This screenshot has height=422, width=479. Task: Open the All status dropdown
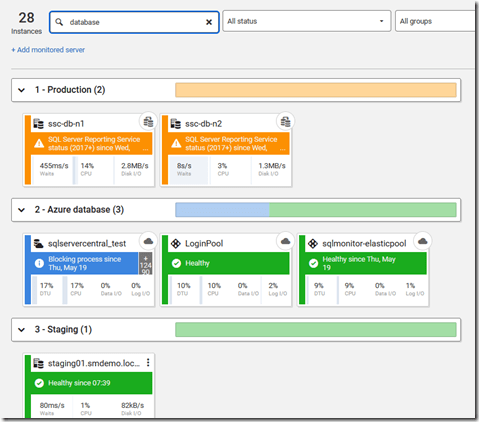[x=307, y=21]
